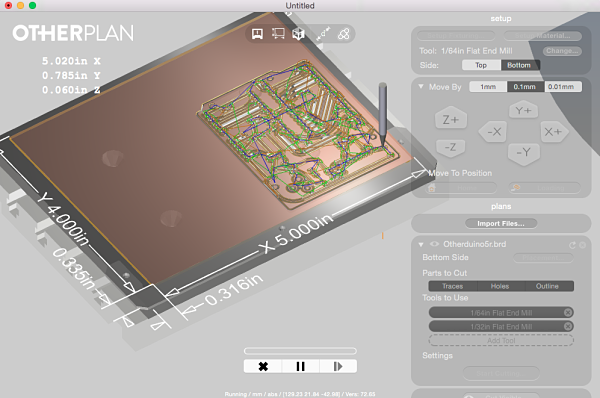Click the 0.785in Y coordinate readout

pyautogui.click(x=71, y=76)
